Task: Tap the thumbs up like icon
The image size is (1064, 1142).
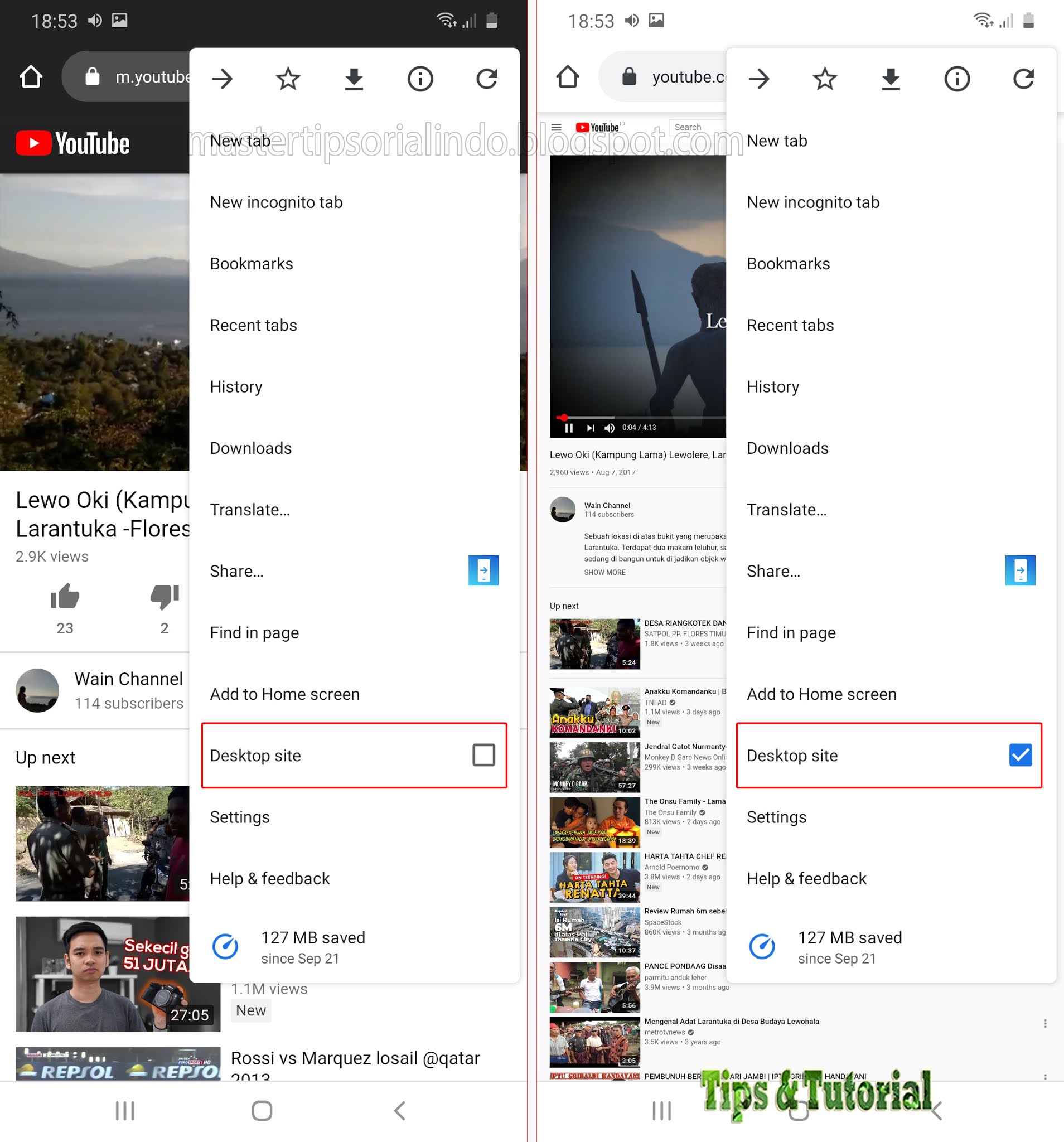Action: pyautogui.click(x=65, y=596)
